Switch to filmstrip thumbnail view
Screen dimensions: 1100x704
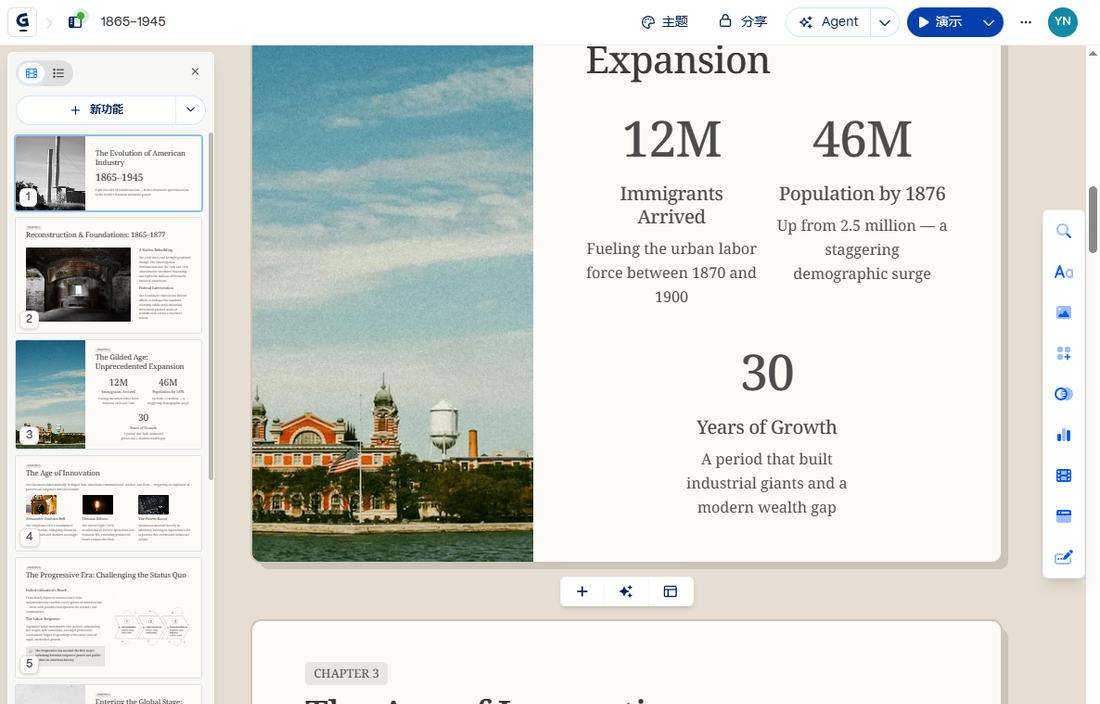point(32,73)
